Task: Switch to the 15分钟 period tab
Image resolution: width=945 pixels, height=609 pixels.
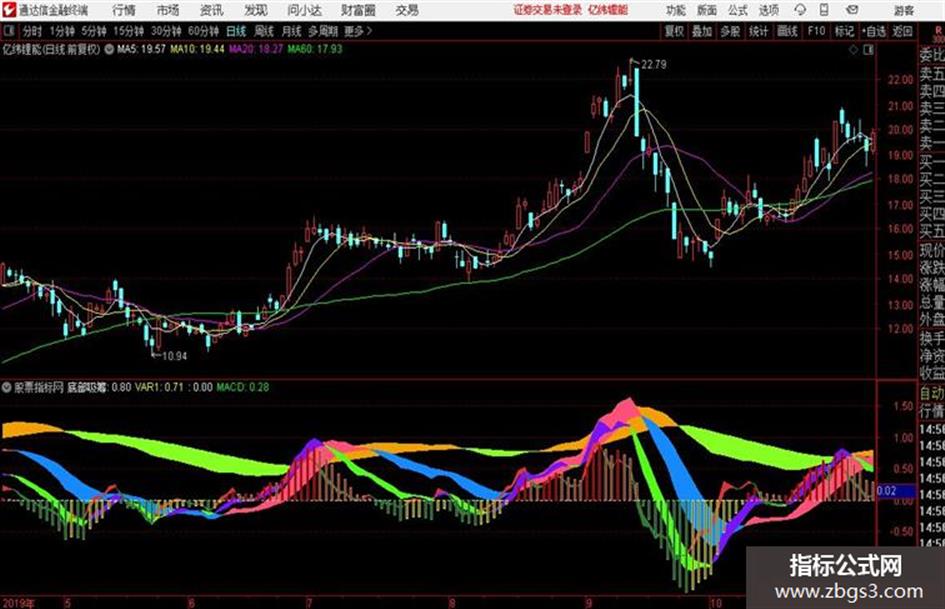Action: [128, 31]
